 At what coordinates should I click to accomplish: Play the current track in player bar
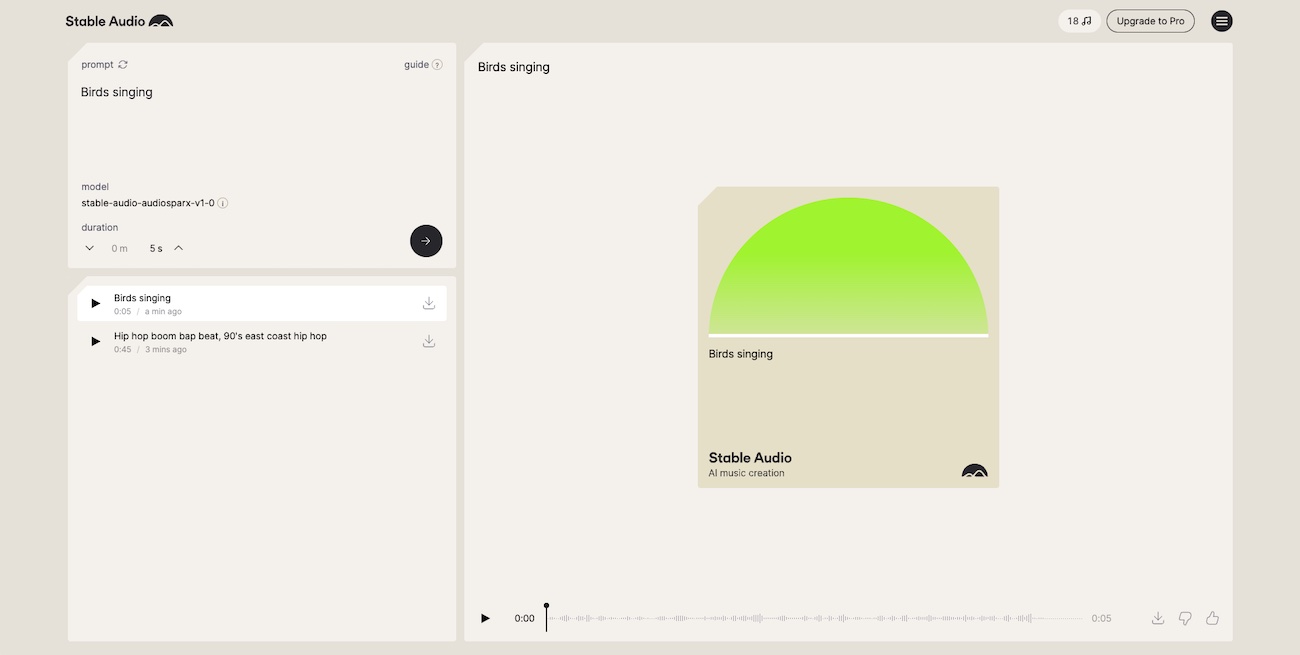pyautogui.click(x=486, y=618)
